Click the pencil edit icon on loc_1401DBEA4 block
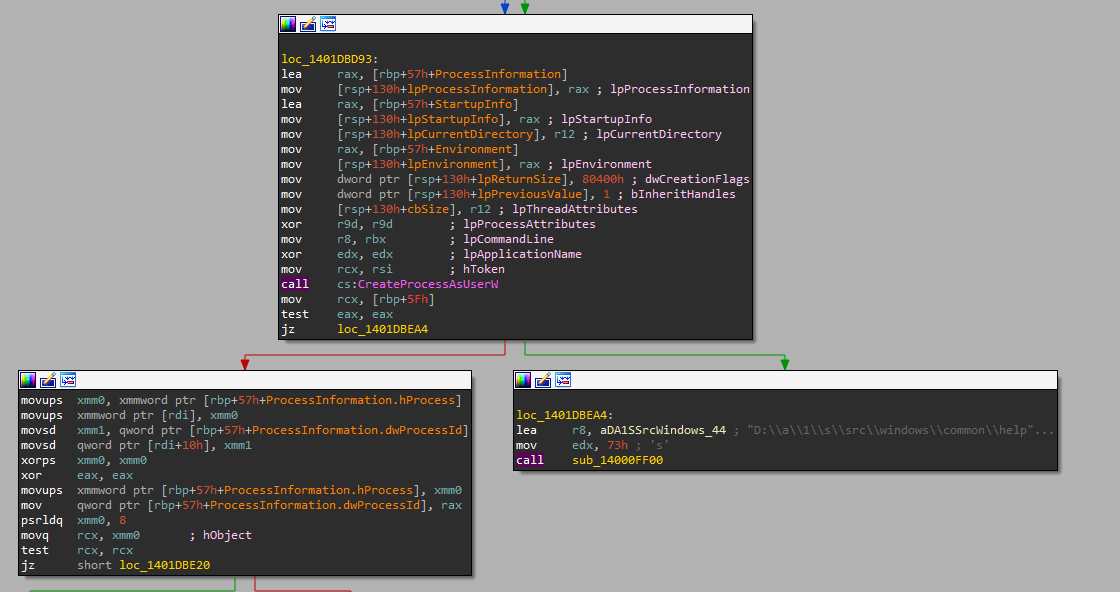The width and height of the screenshot is (1120, 592). (x=543, y=380)
